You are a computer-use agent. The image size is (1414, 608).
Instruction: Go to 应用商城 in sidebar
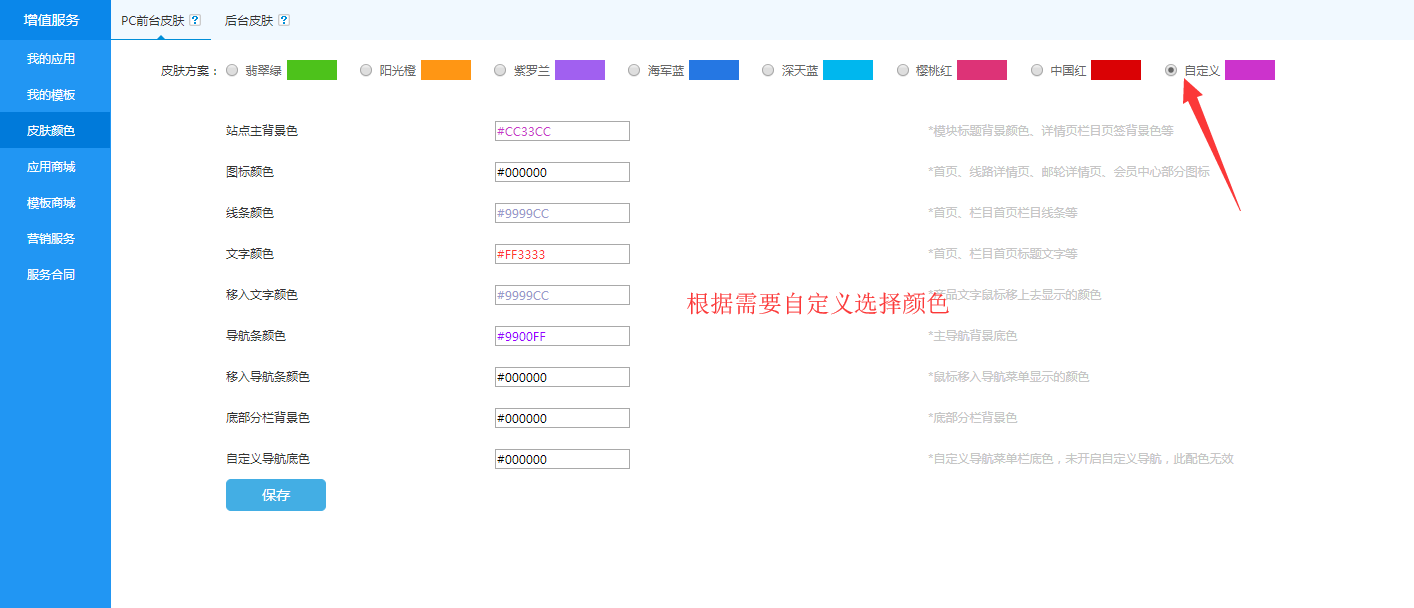pyautogui.click(x=51, y=167)
